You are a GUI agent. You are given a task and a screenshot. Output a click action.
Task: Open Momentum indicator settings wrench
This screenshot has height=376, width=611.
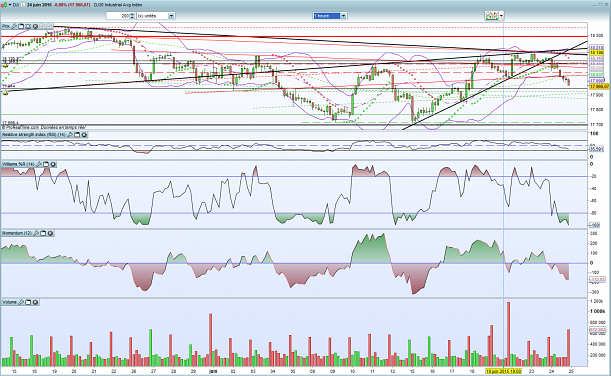click(x=36, y=233)
